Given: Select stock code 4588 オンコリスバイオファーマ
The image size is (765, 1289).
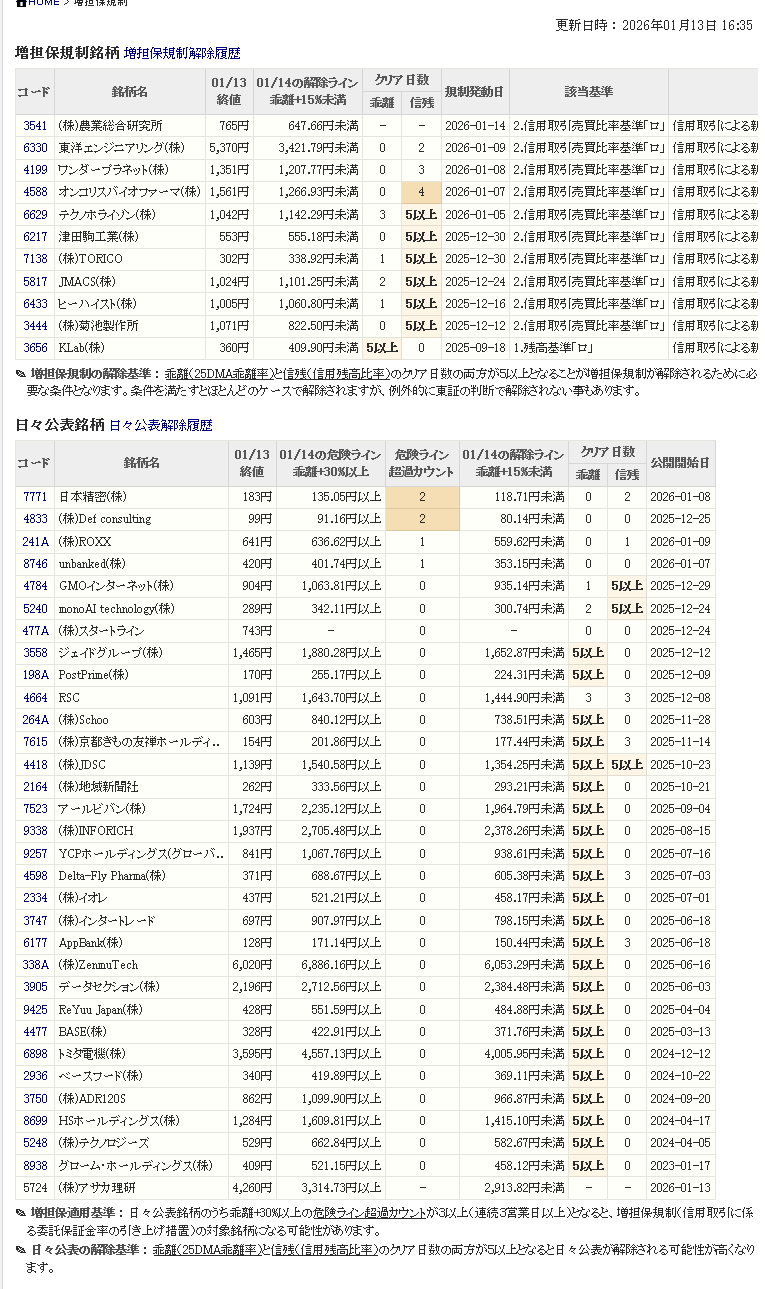Looking at the screenshot, I should pyautogui.click(x=35, y=192).
